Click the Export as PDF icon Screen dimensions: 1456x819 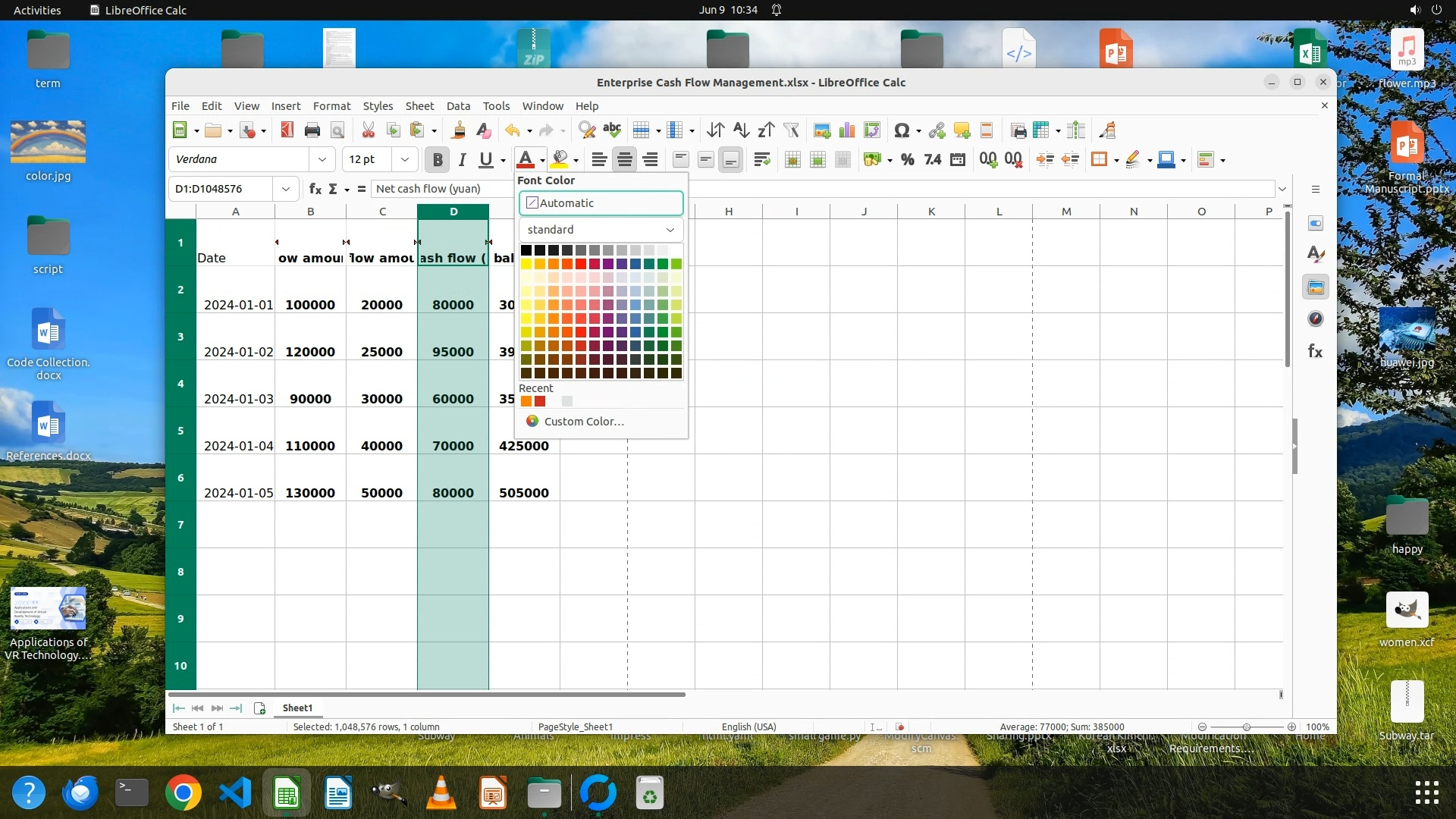287,130
